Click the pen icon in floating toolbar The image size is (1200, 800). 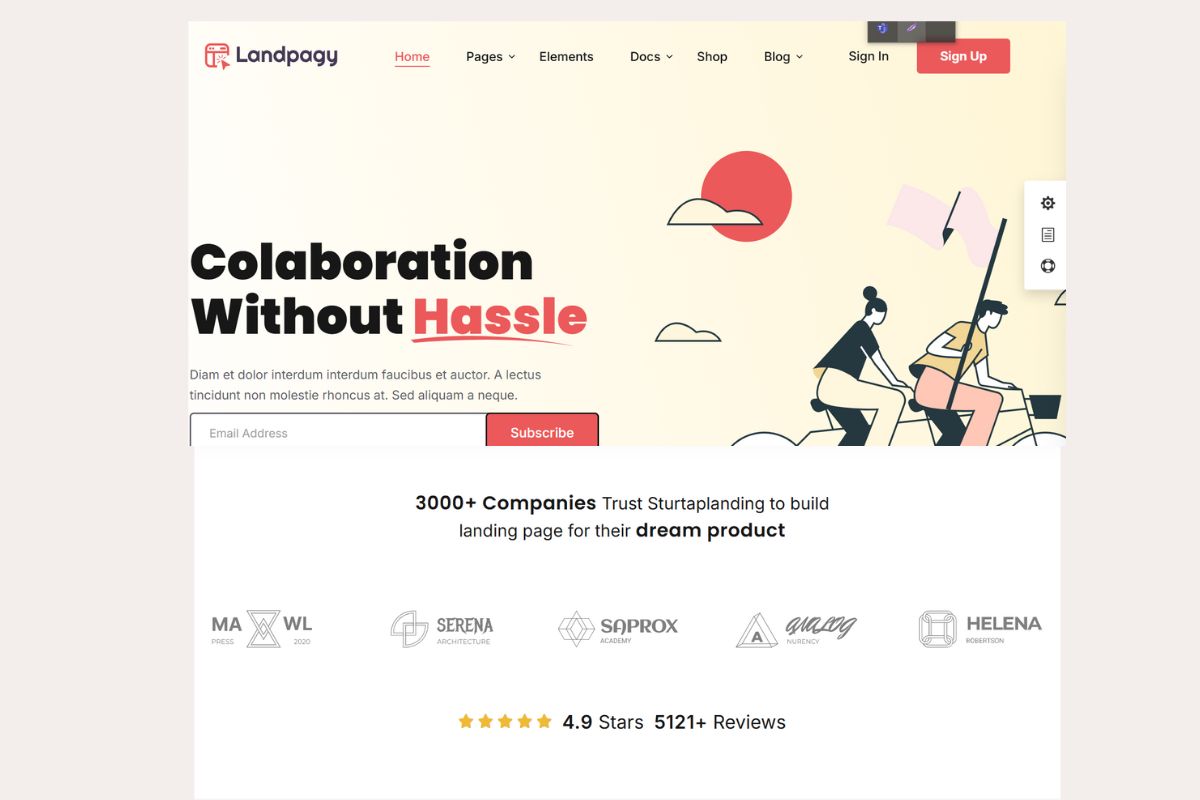911,29
